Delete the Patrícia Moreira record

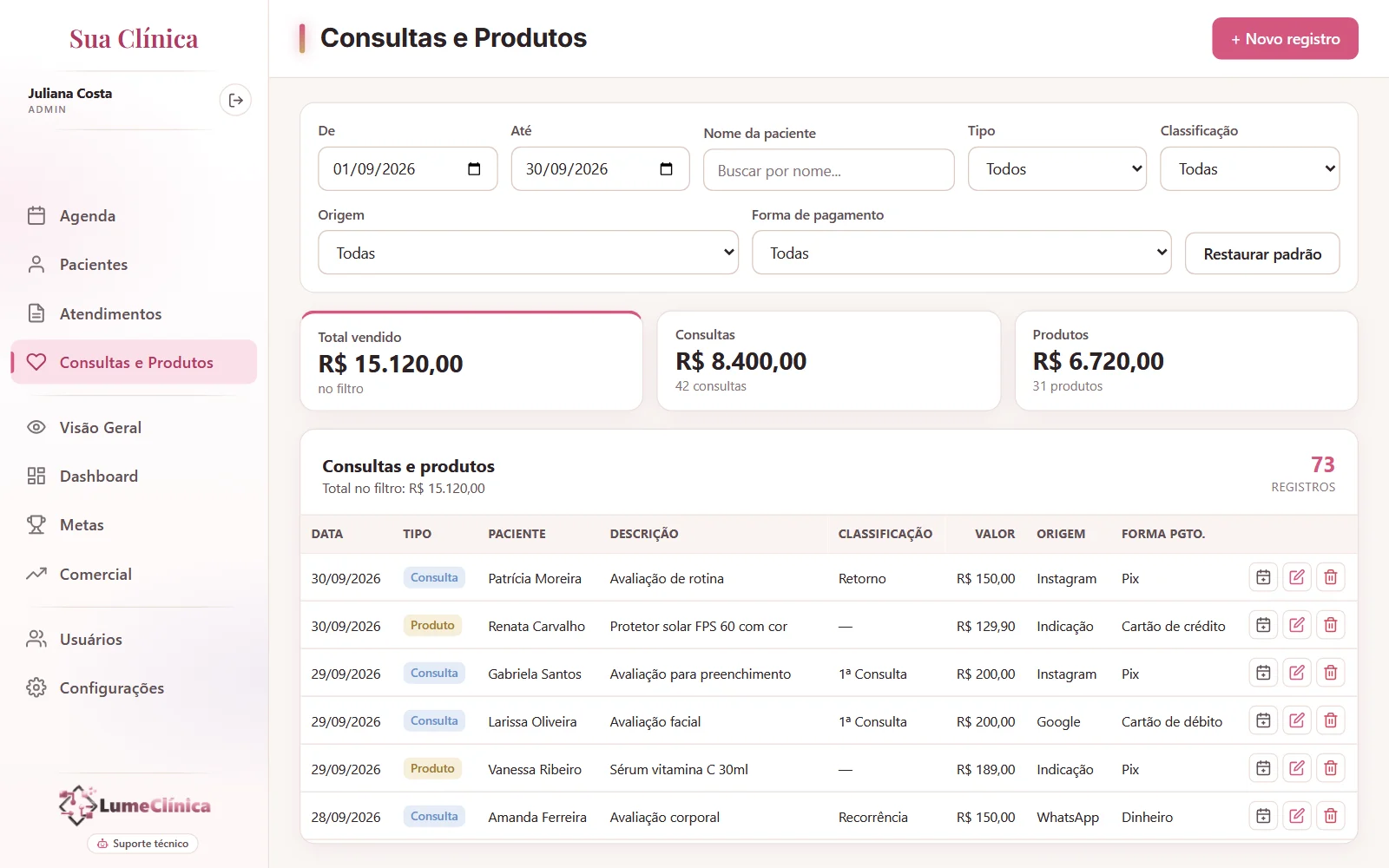click(x=1331, y=577)
